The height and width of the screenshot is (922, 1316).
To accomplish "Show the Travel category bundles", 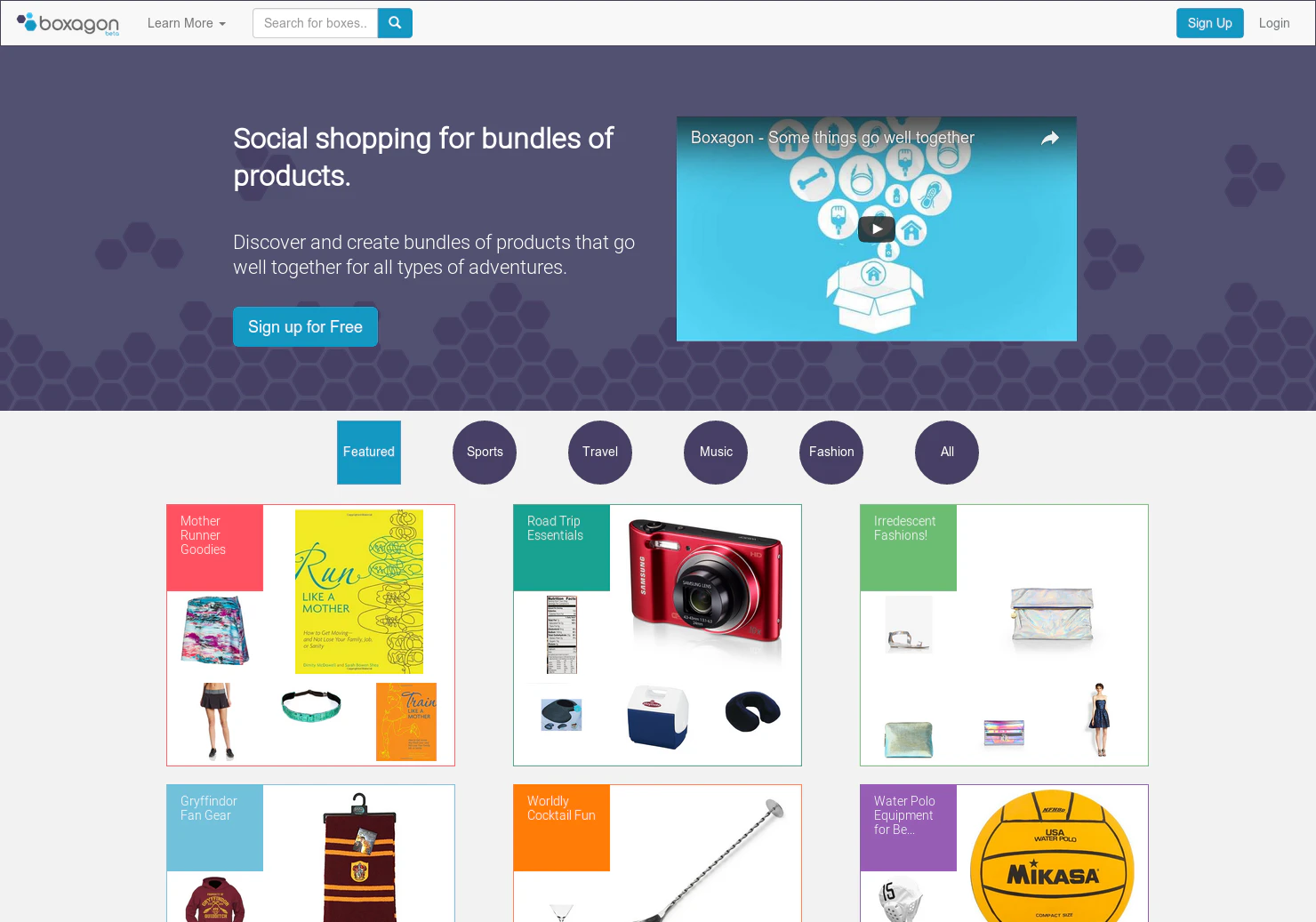I will [x=600, y=453].
